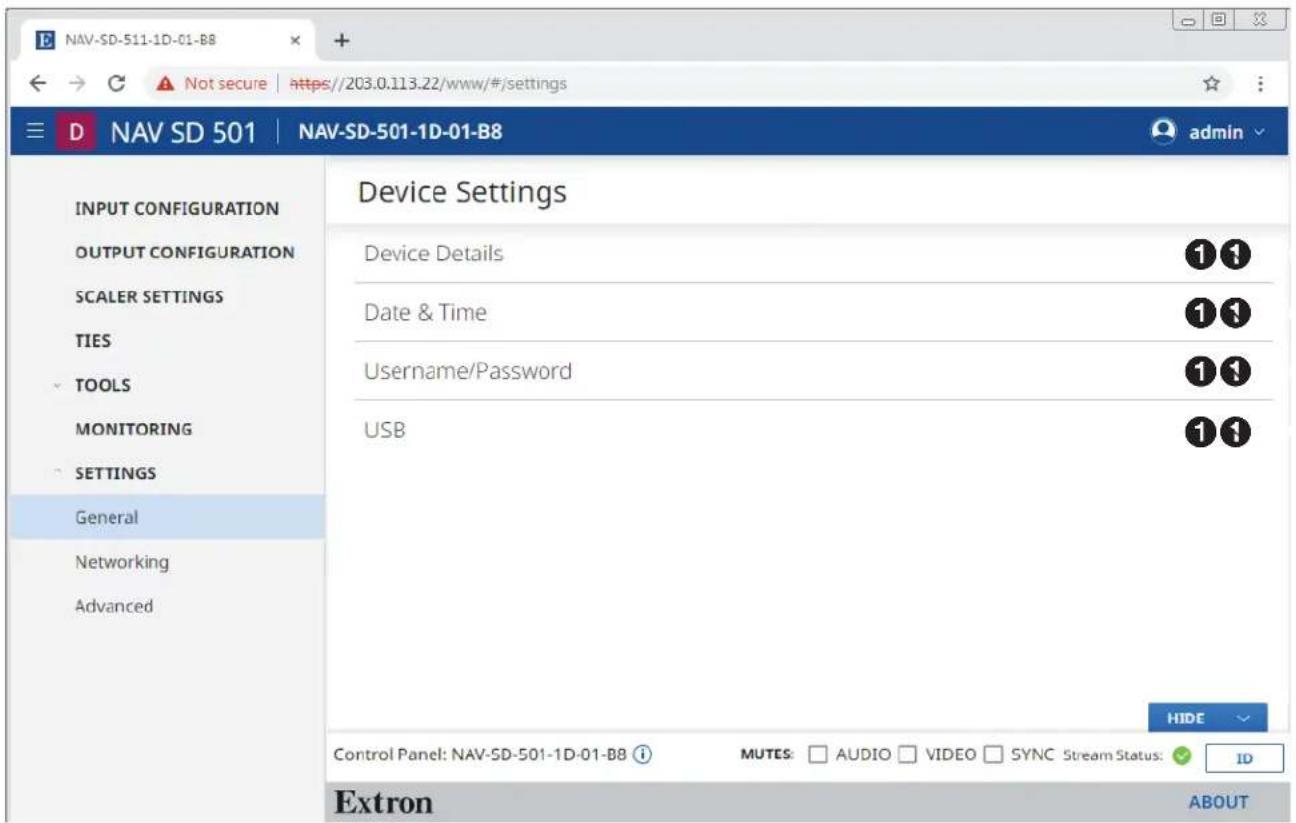Screen dimensions: 1296x823
Task: Close the NAV-SD-511 browser tab
Action: [296, 41]
